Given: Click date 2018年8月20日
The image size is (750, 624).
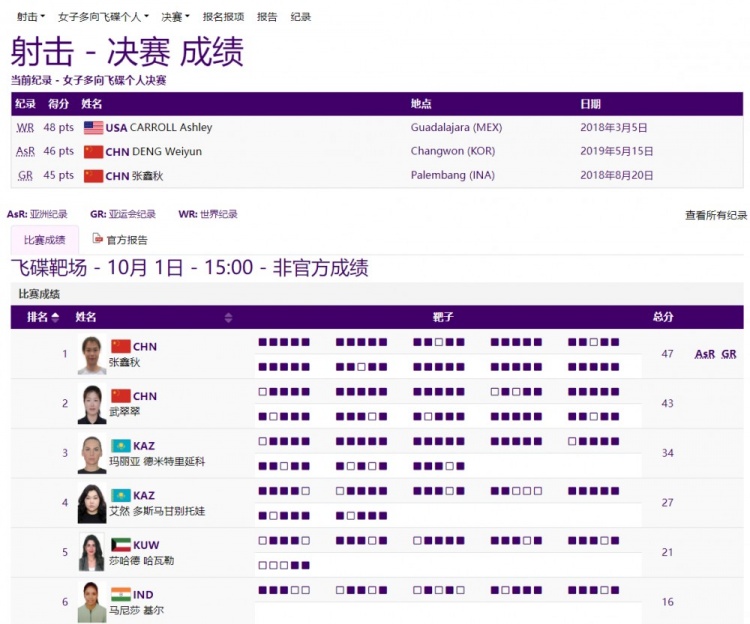Looking at the screenshot, I should coord(617,175).
